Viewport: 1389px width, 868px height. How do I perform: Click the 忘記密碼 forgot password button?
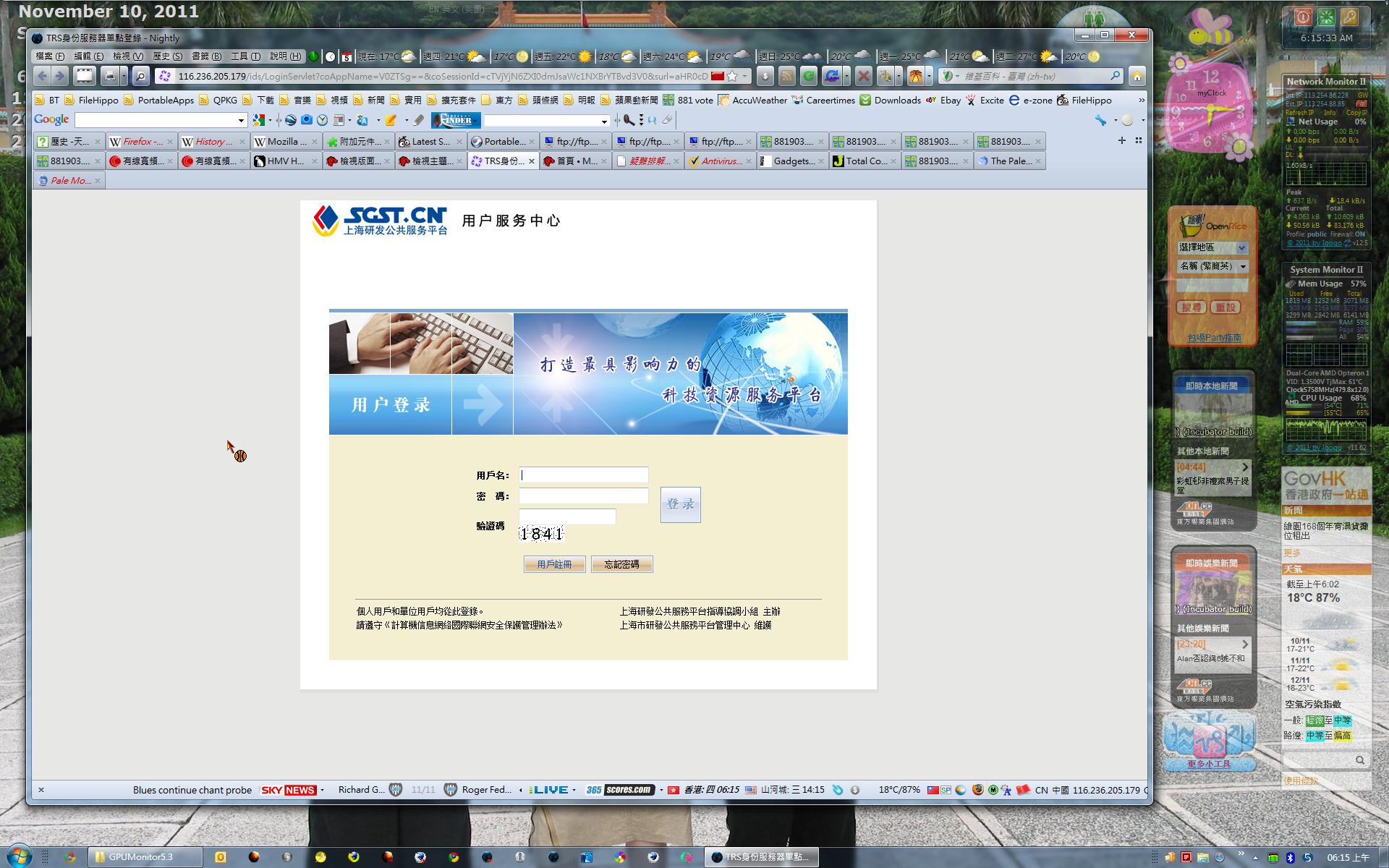click(x=621, y=564)
